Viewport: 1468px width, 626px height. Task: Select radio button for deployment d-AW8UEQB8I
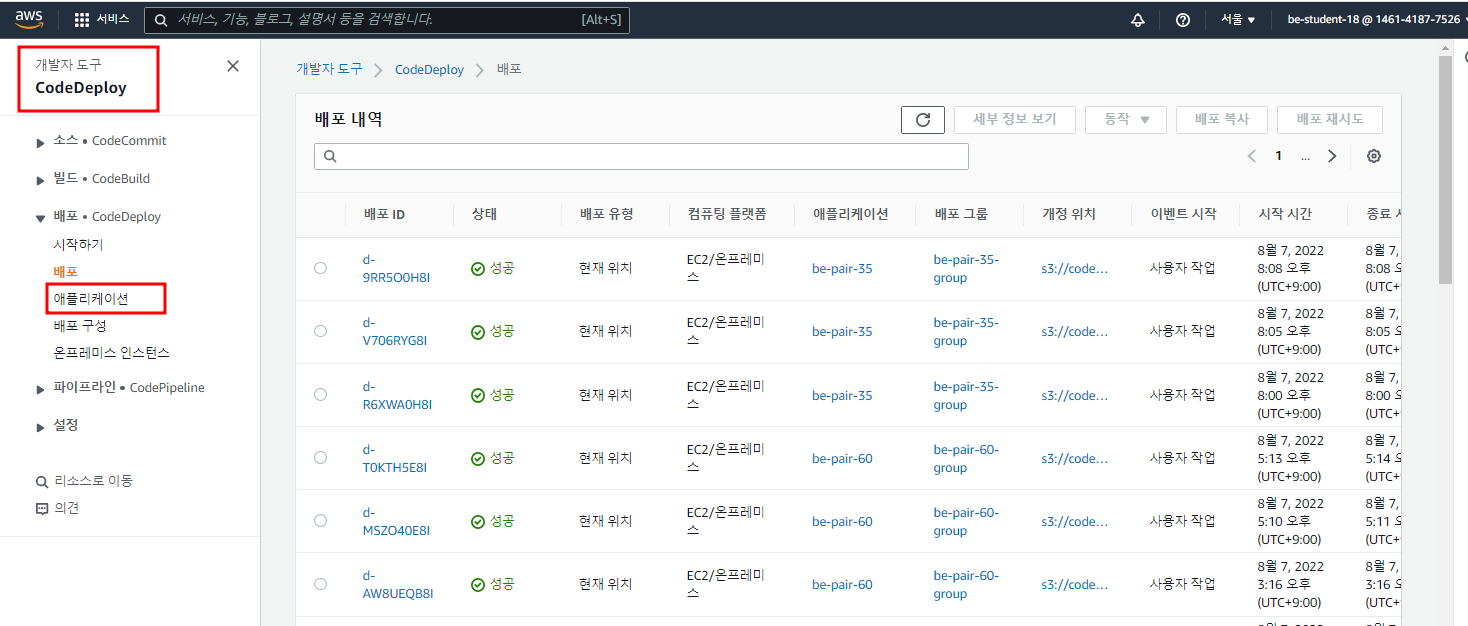click(x=320, y=584)
